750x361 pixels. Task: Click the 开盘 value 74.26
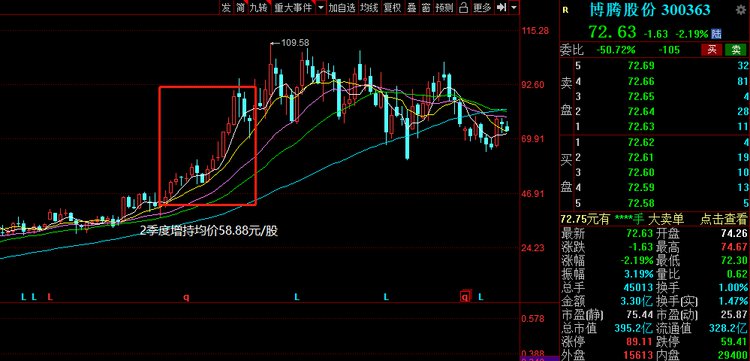pos(734,233)
